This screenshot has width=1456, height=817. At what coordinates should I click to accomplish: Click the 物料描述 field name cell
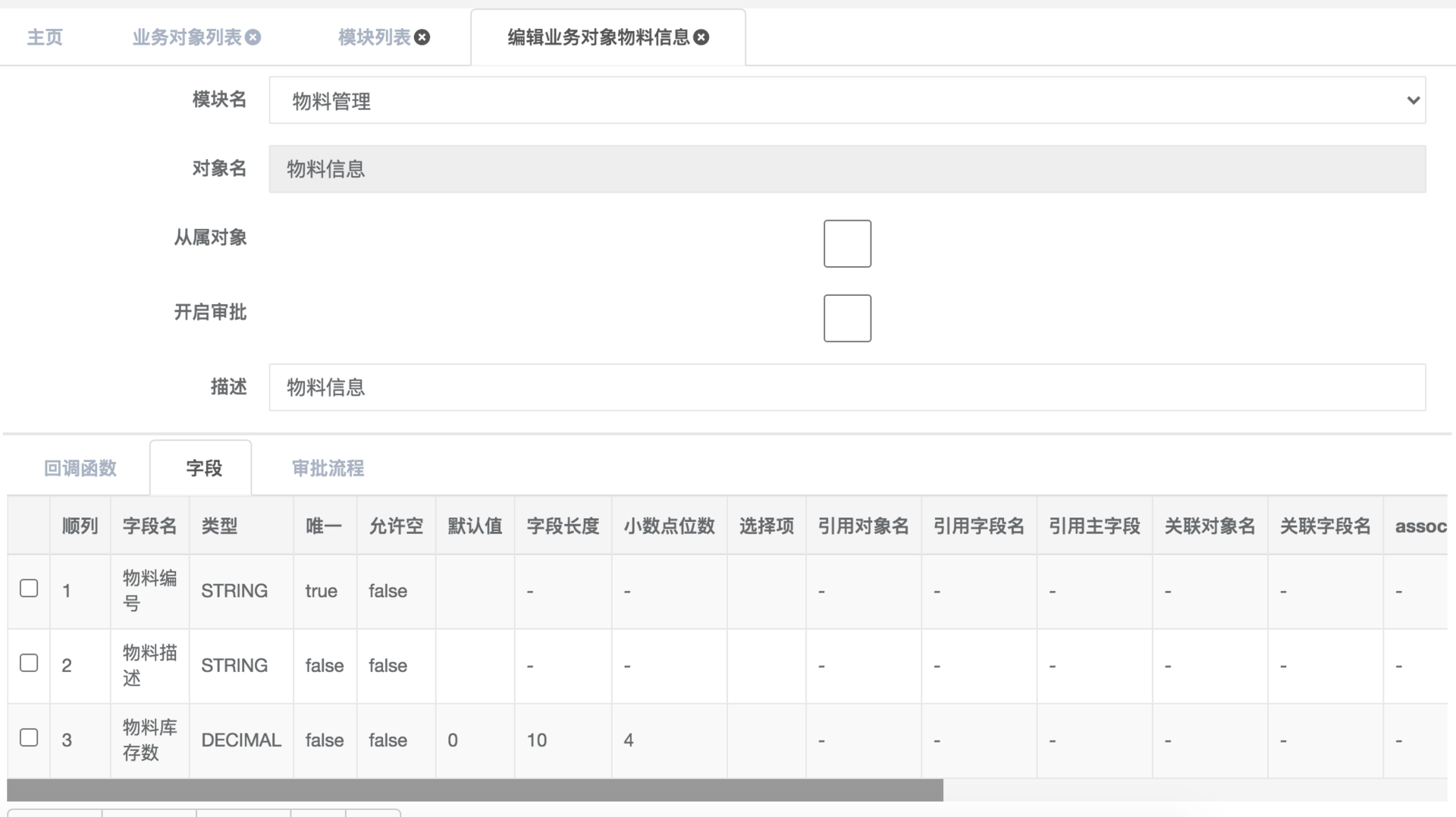pos(150,665)
